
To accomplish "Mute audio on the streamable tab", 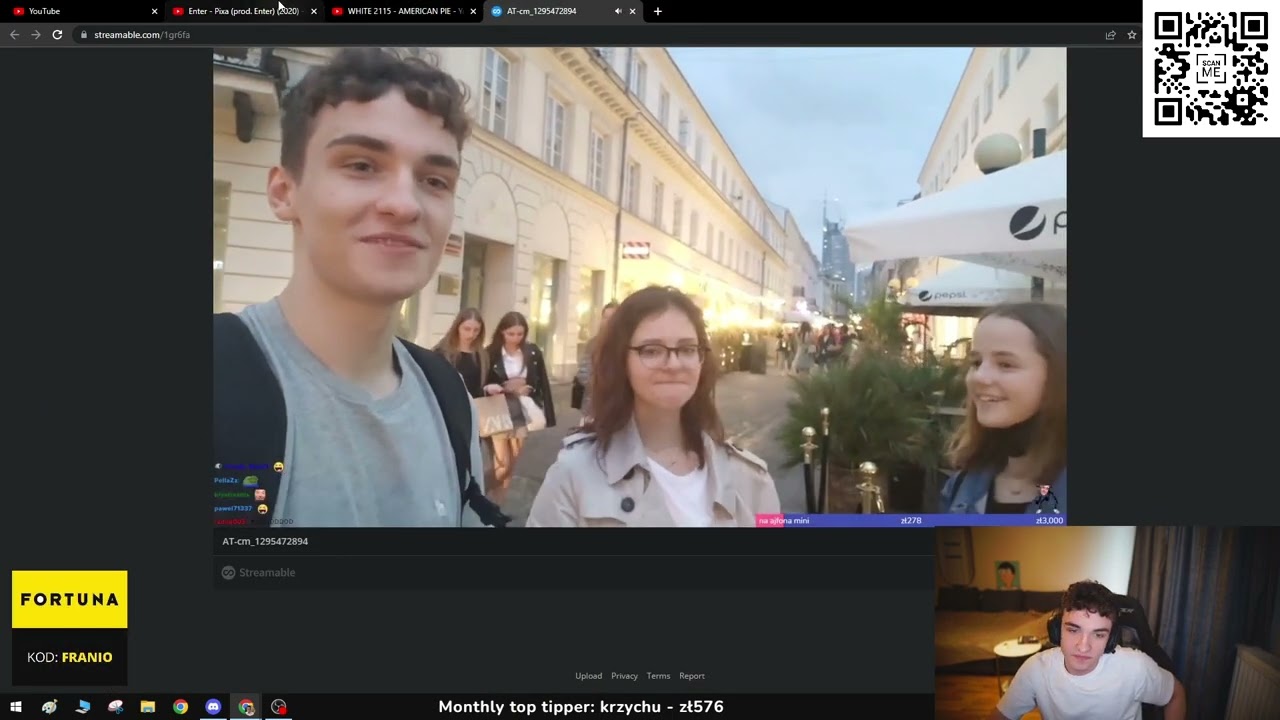I will (x=618, y=11).
